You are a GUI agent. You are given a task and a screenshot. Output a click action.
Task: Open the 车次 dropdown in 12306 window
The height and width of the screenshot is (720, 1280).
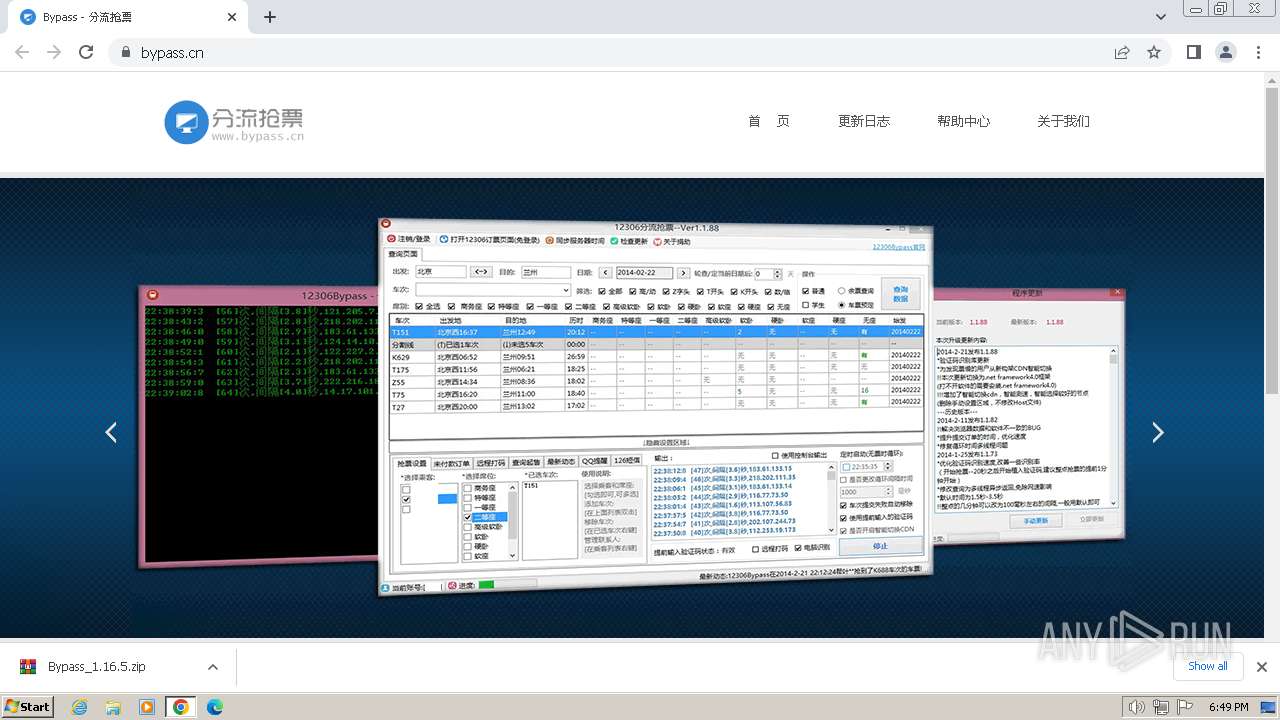566,290
